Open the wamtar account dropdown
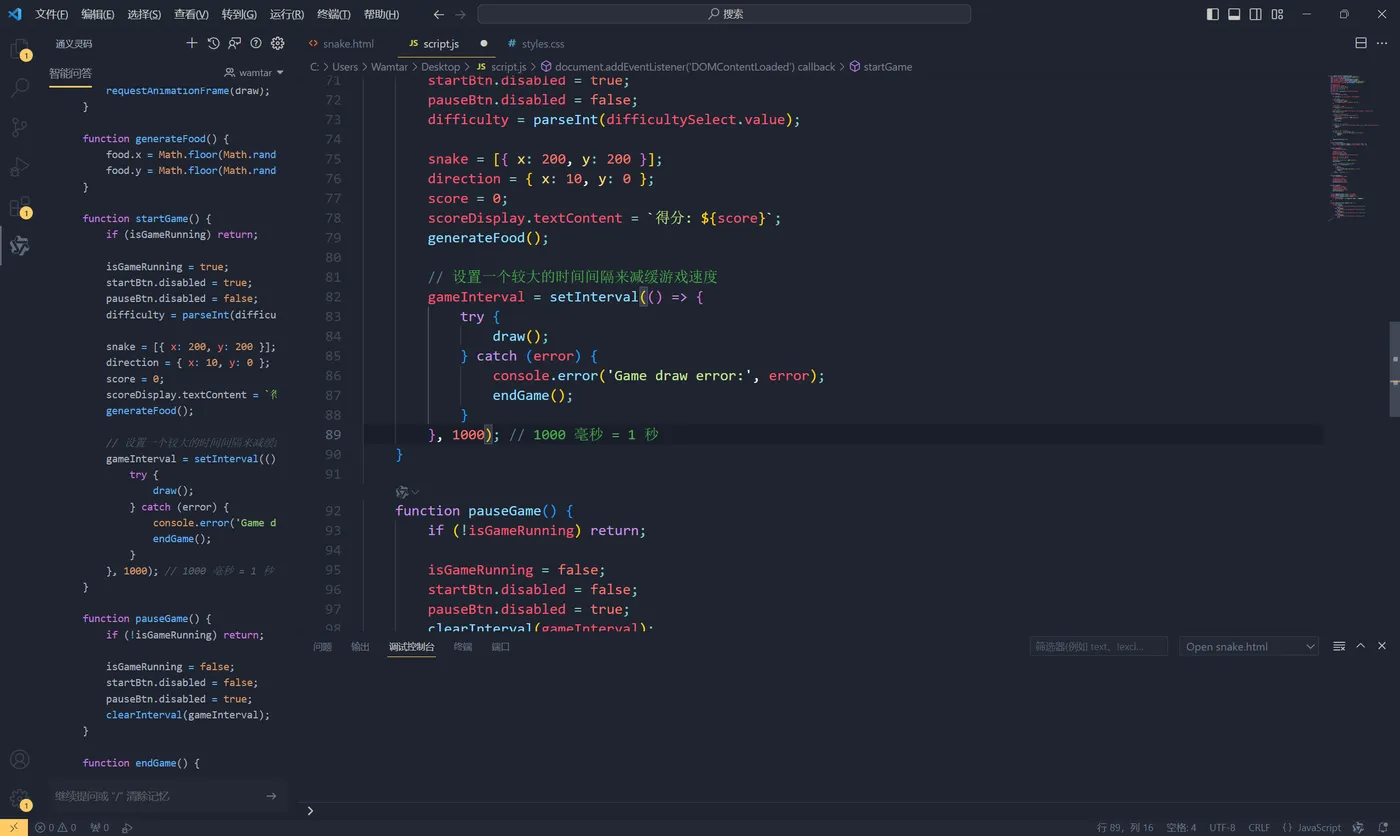The width and height of the screenshot is (1400, 836). (x=254, y=72)
